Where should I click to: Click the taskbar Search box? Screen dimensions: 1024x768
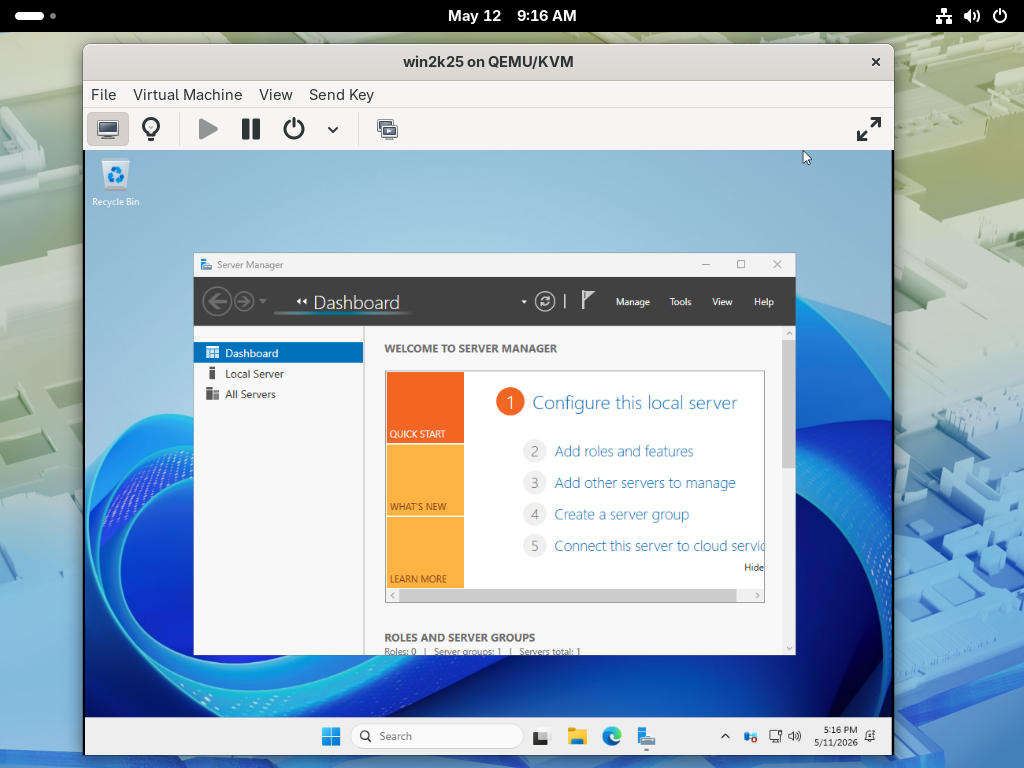pos(437,736)
